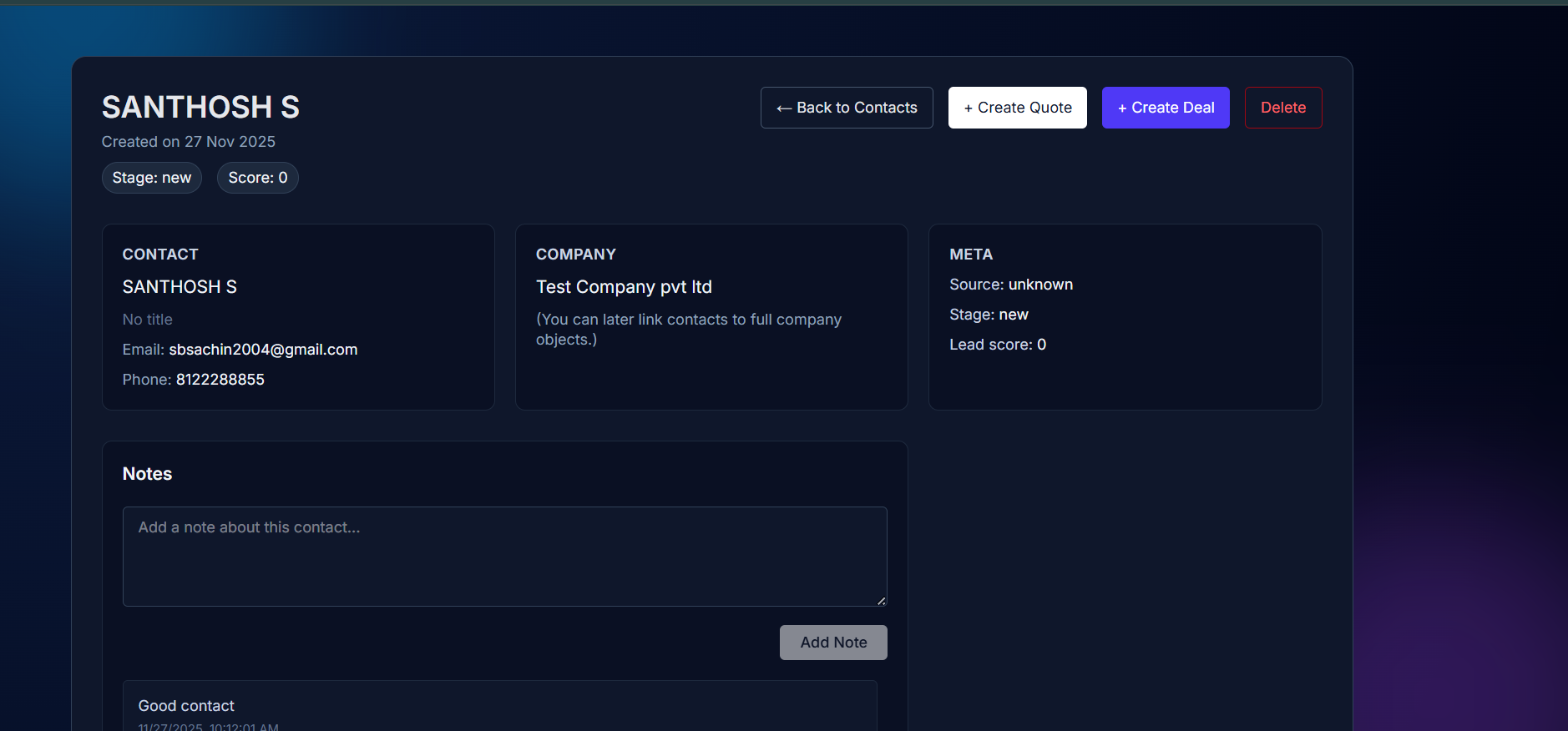Click the Create Quote button

point(1018,108)
